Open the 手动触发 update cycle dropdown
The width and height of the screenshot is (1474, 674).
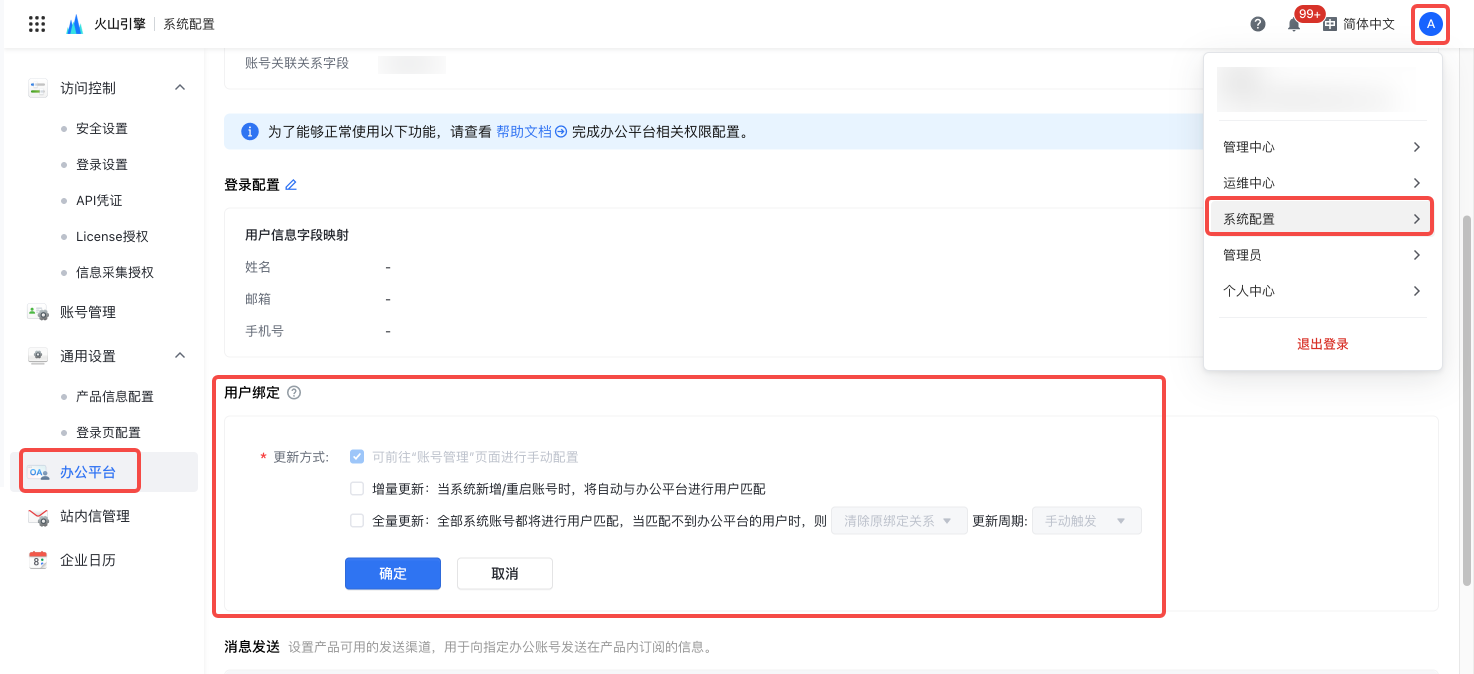point(1086,521)
